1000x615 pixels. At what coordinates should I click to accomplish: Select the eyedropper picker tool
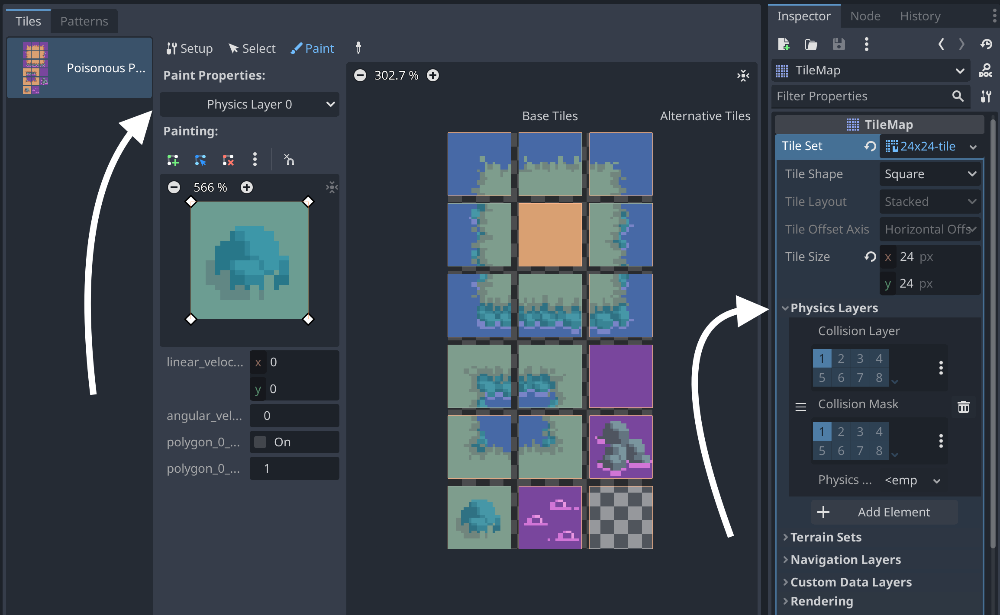click(358, 48)
